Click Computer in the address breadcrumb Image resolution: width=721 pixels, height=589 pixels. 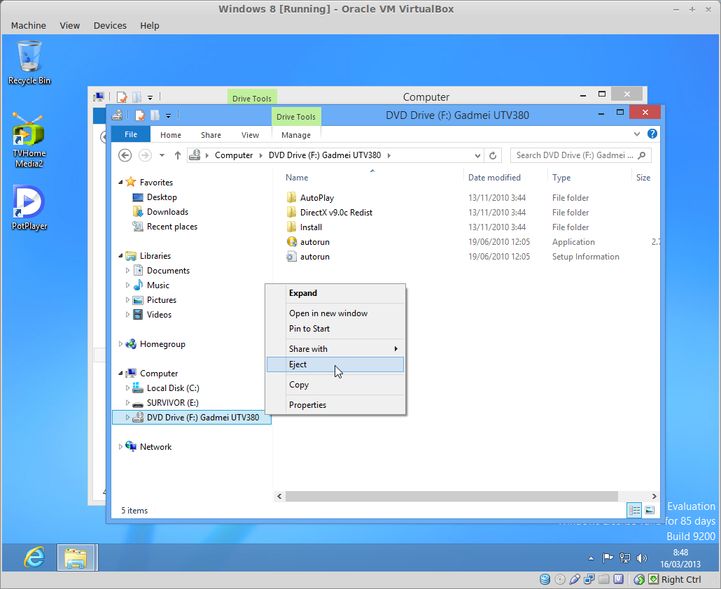pos(234,155)
